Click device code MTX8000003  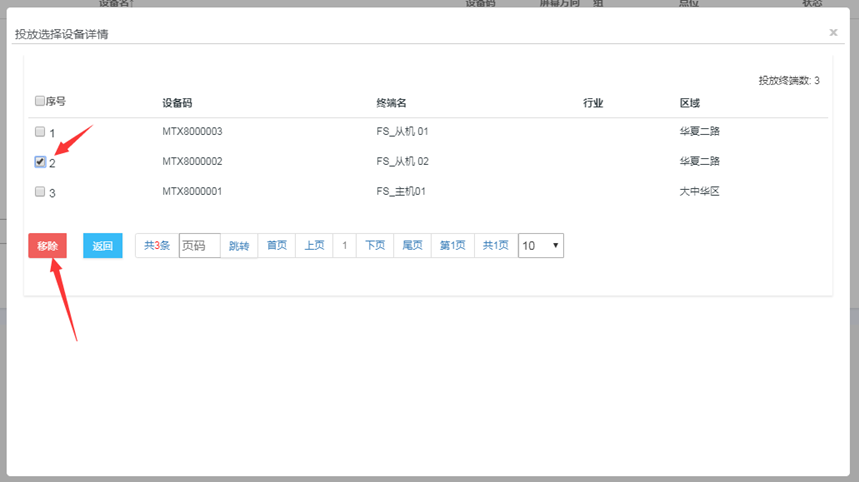[192, 132]
